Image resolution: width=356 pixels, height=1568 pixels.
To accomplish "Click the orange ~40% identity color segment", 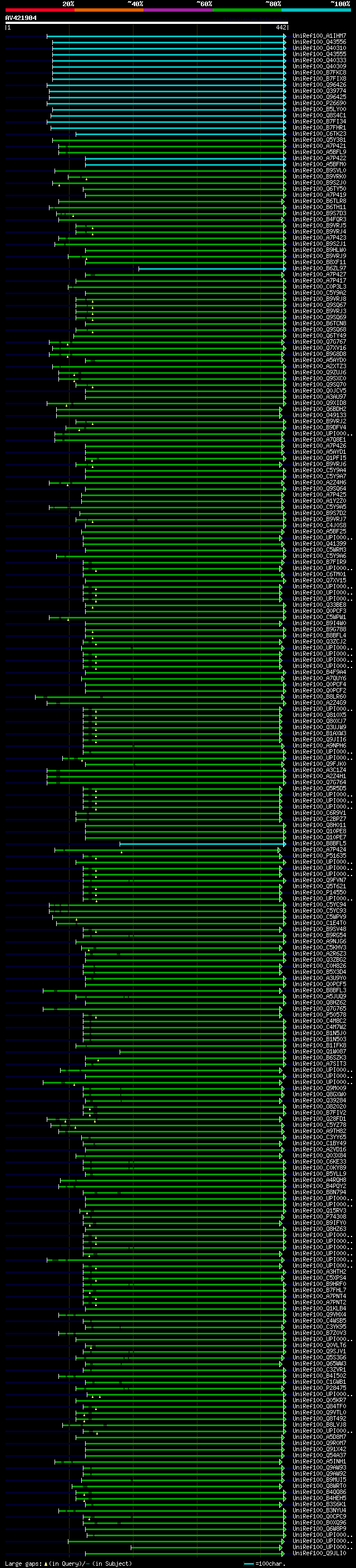I will point(109,11).
